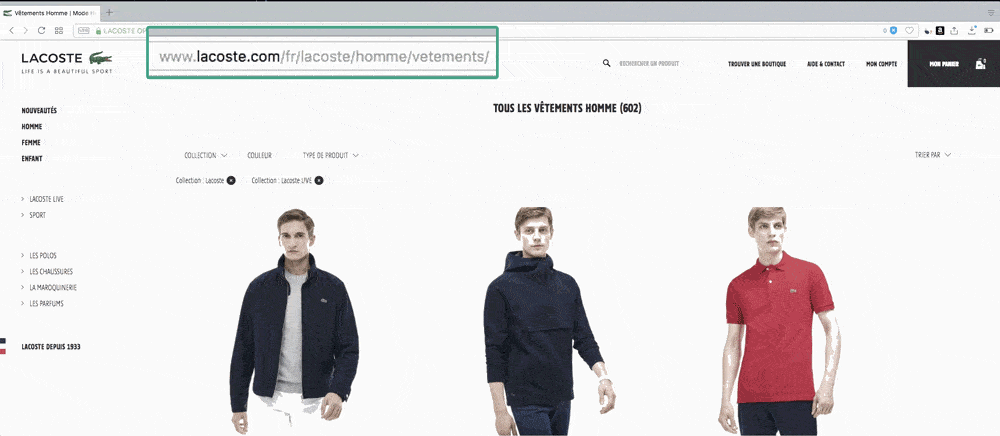Click the 'Rechercher un produit' search field
The image size is (1000, 436).
649,64
